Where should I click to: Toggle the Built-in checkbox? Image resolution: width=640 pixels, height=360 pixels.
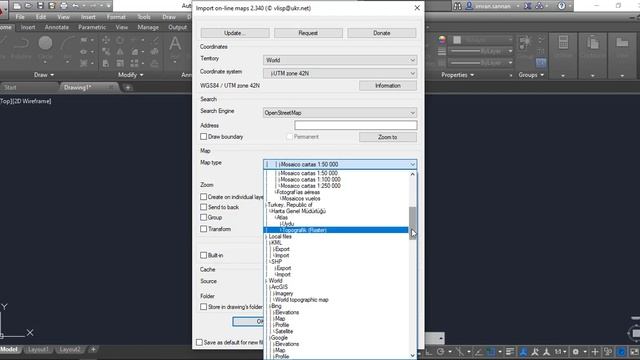point(204,255)
